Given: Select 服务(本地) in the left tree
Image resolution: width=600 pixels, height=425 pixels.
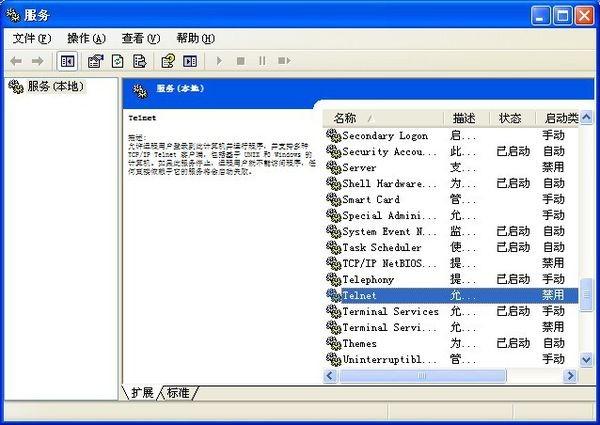Looking at the screenshot, I should click(x=55, y=86).
